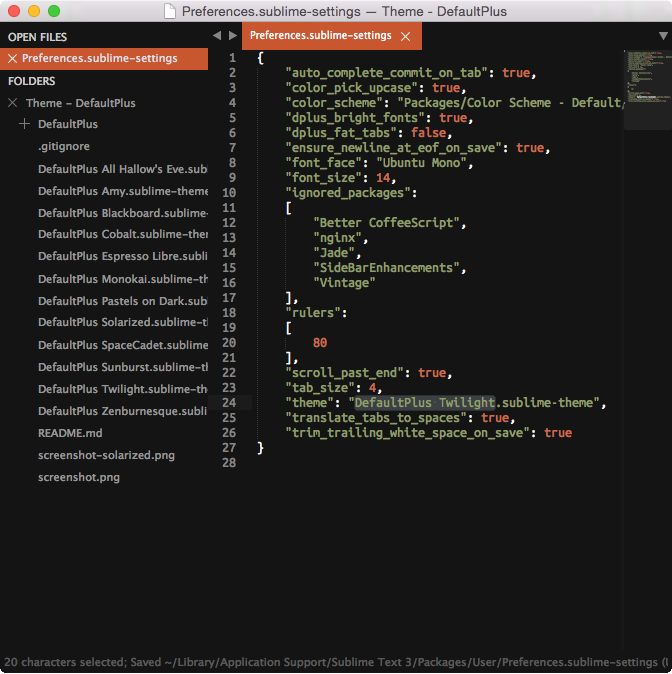Open DefaultPlus All Hallow's Eve theme file
The height and width of the screenshot is (674, 672).
[123, 169]
